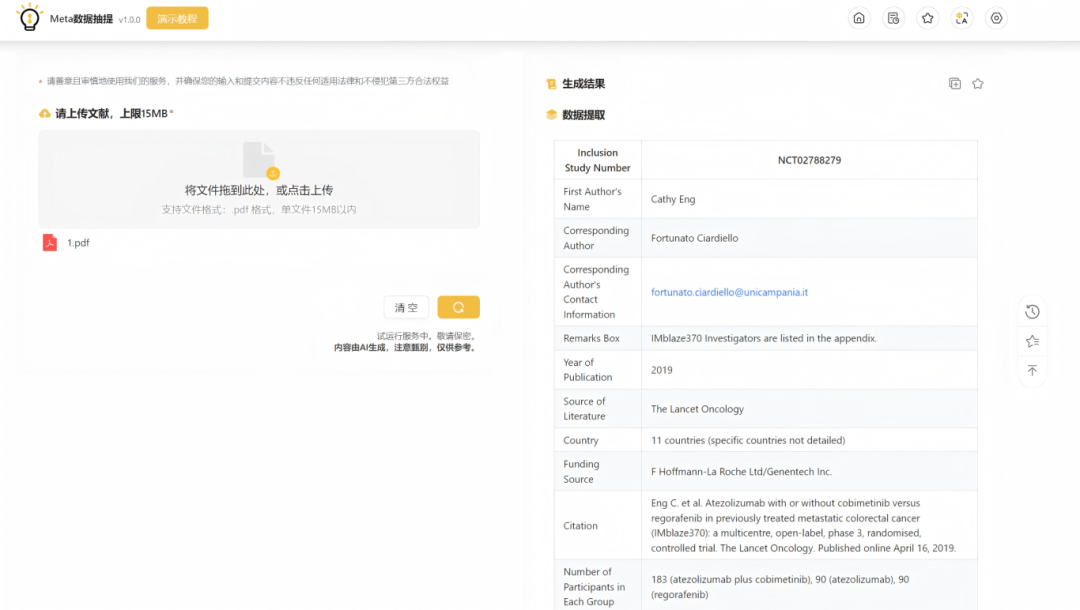1080x610 pixels.
Task: Click the orange refresh generate button
Action: point(458,308)
